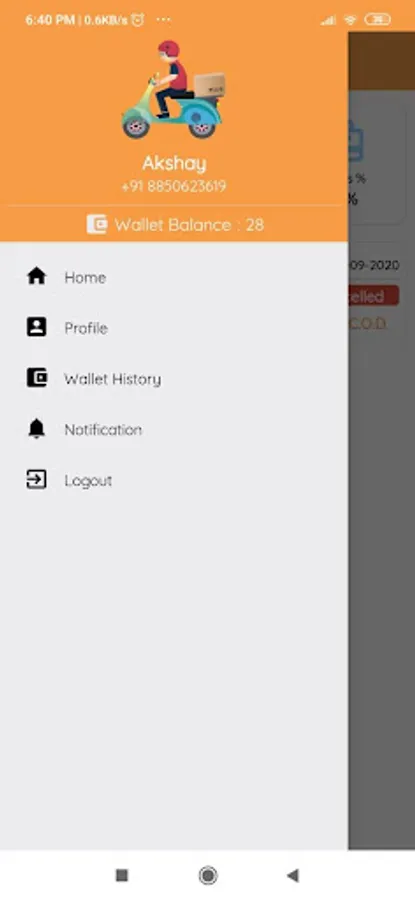Viewport: 415px width, 900px height.
Task: Select the Notification menu label
Action: click(103, 429)
